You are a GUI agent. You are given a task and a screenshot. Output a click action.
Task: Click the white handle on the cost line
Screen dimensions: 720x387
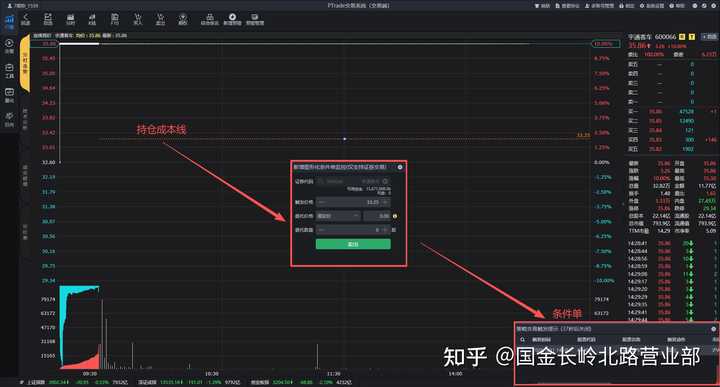[345, 139]
